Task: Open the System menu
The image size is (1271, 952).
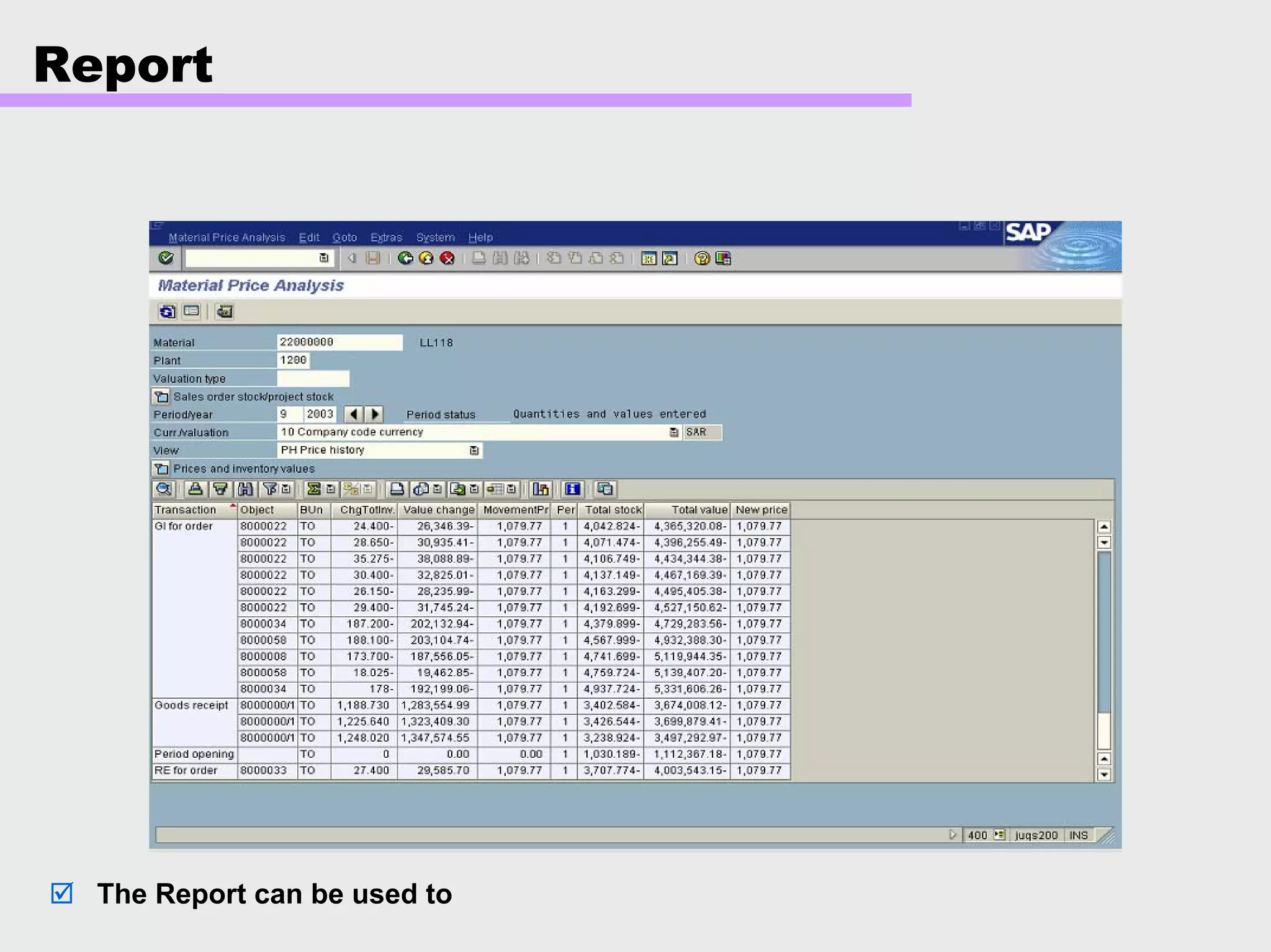Action: point(435,237)
